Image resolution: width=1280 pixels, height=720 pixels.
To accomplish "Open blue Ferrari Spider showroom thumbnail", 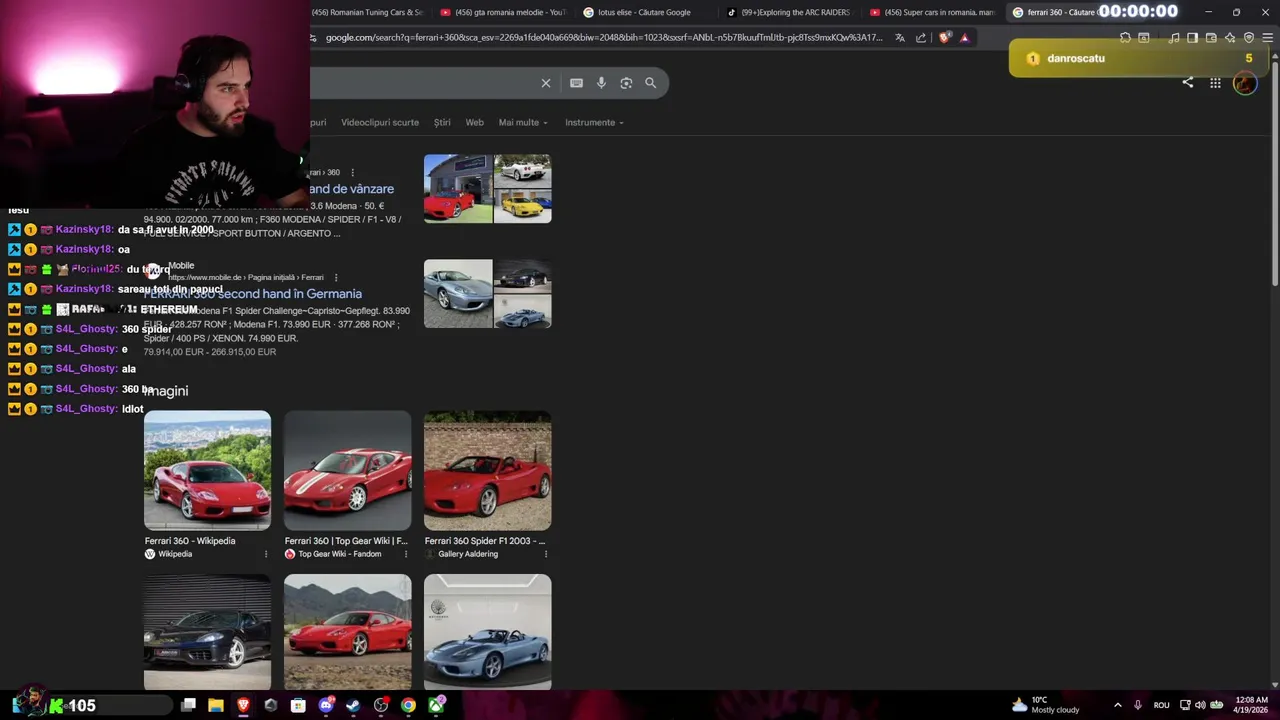I will point(487,632).
